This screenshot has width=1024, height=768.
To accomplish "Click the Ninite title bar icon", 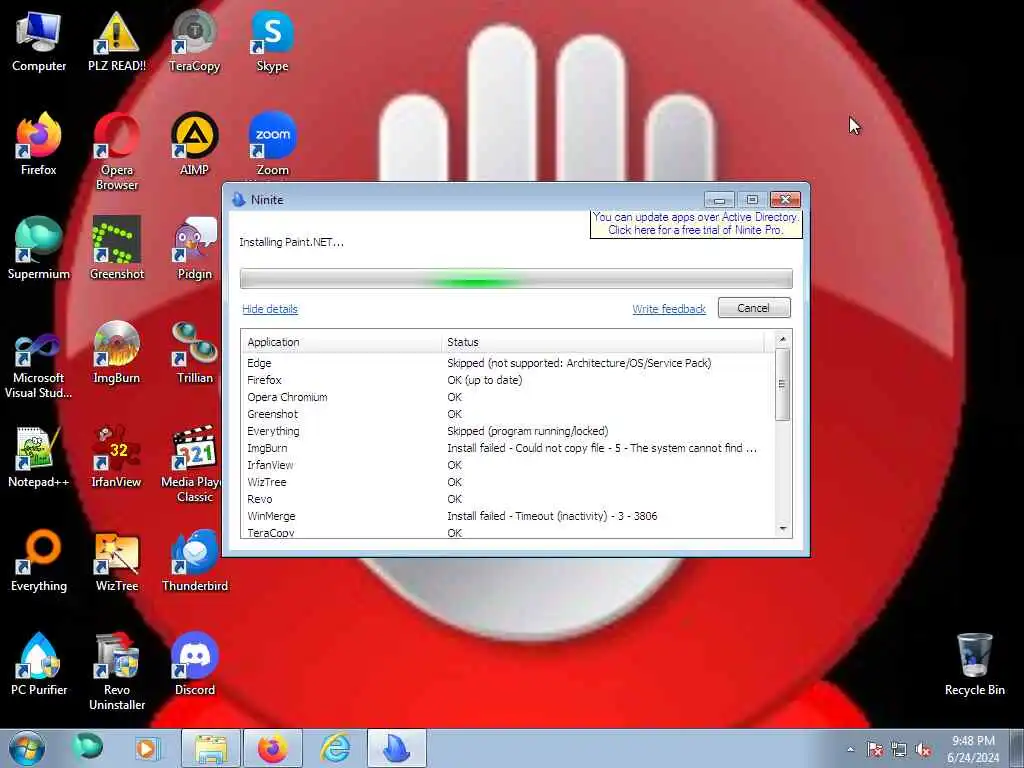I will pyautogui.click(x=238, y=199).
